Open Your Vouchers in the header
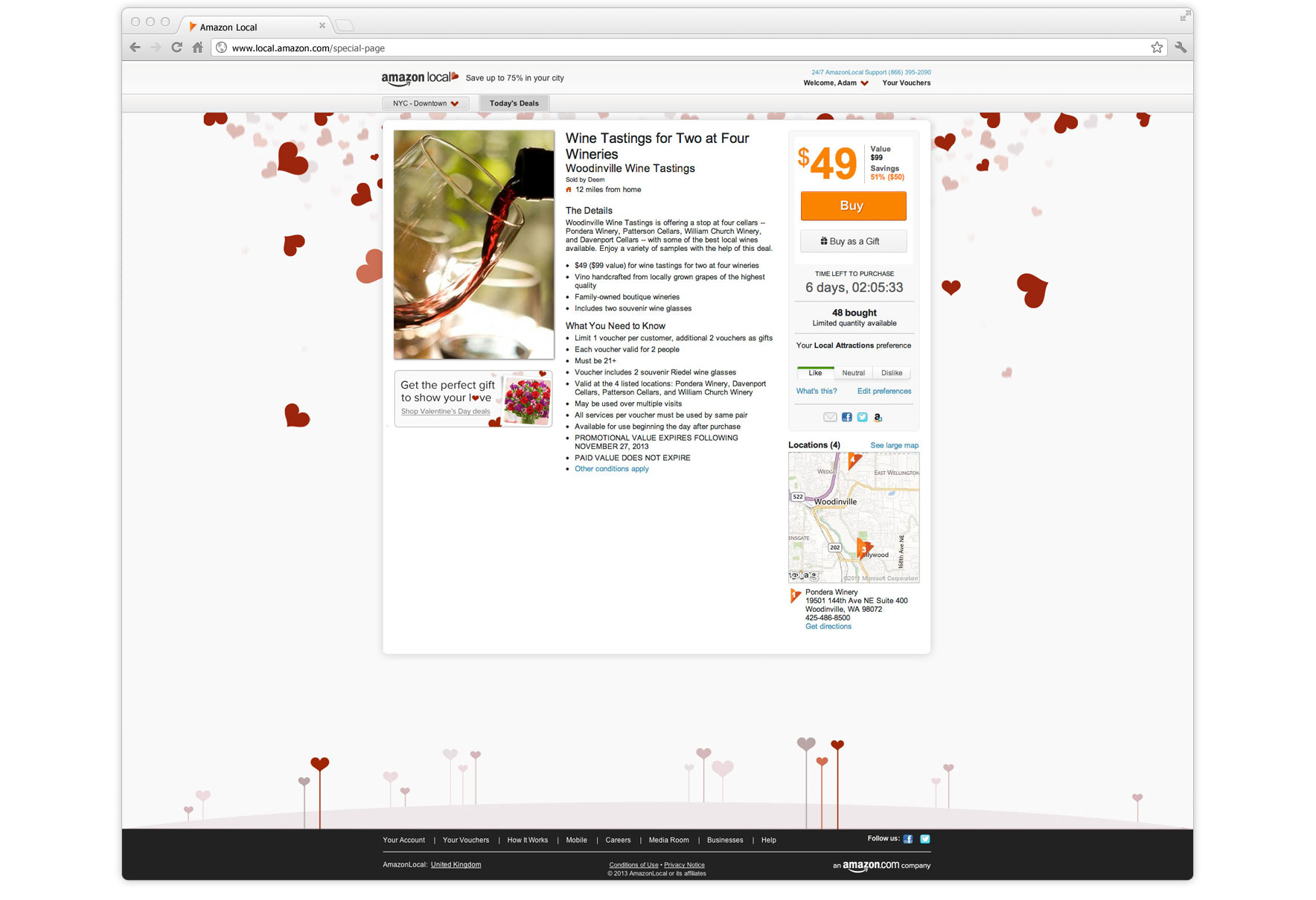Image resolution: width=1316 pixels, height=900 pixels. [x=907, y=83]
